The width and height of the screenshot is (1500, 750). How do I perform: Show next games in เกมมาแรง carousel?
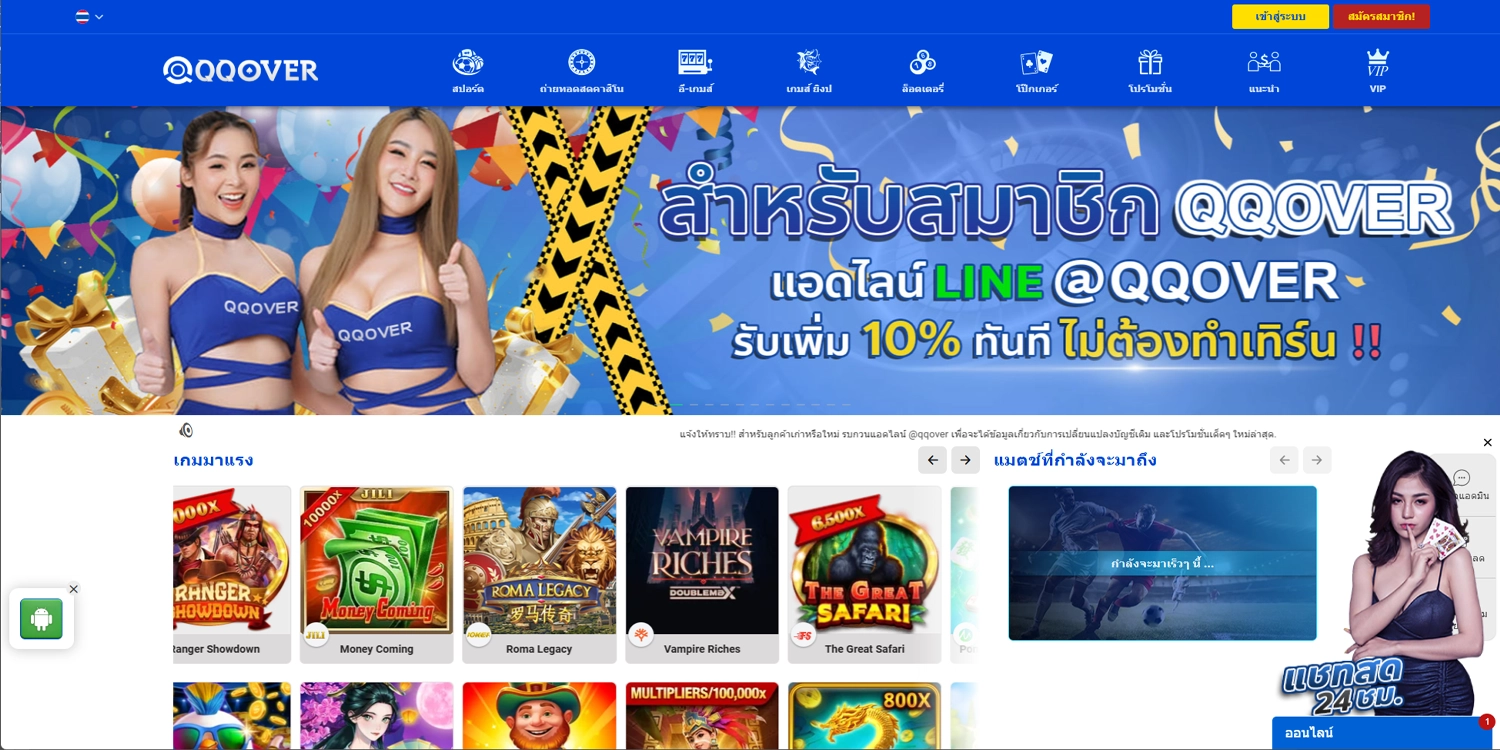[x=965, y=460]
